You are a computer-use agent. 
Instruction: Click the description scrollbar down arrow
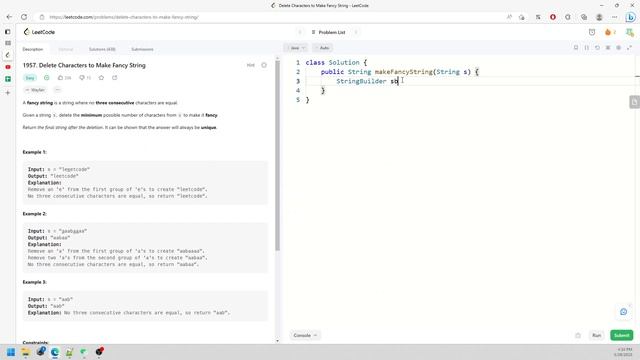278,340
